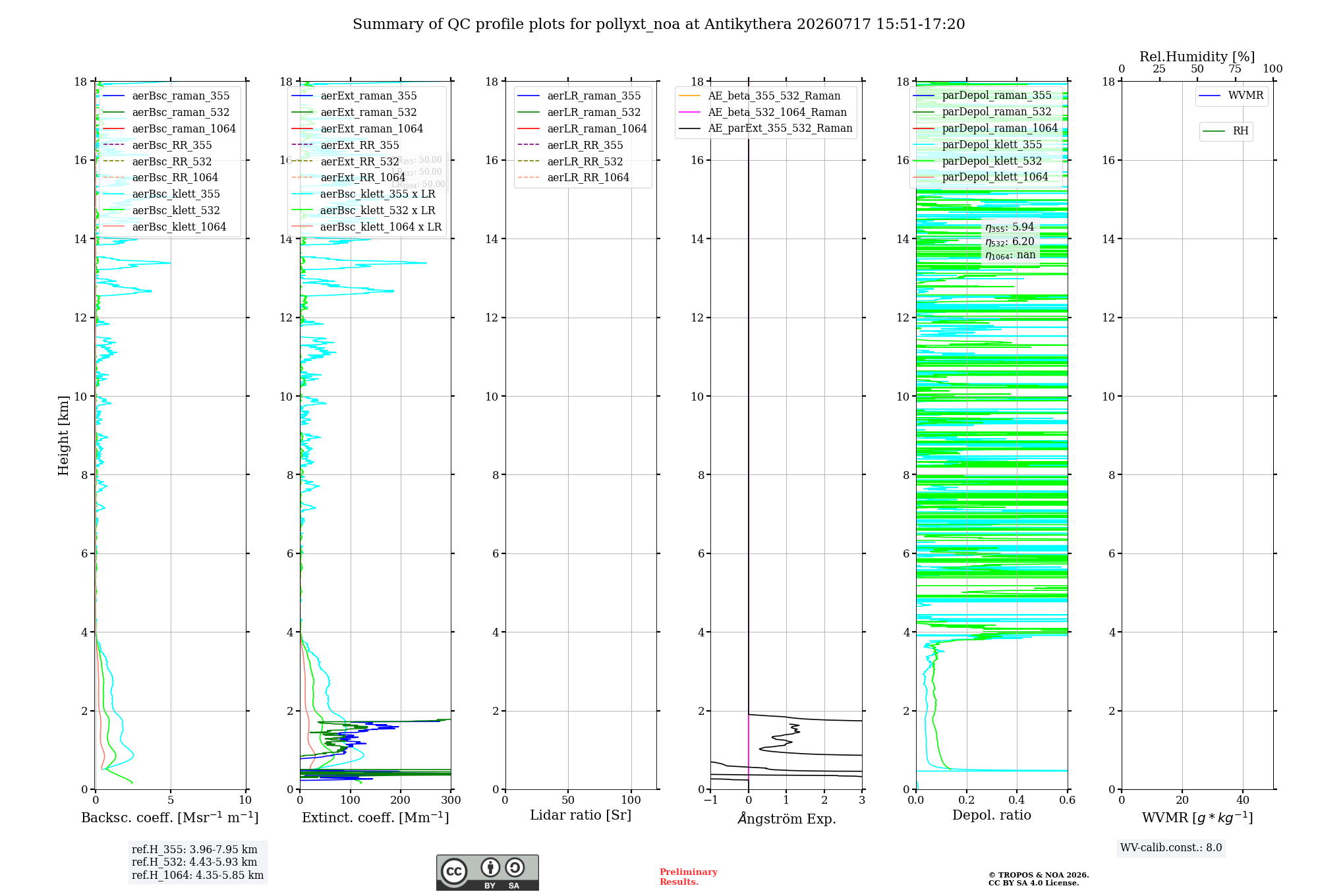This screenshot has height=896, width=1318.
Task: Click the aerExt_raman_532 legend entry
Action: (355, 113)
